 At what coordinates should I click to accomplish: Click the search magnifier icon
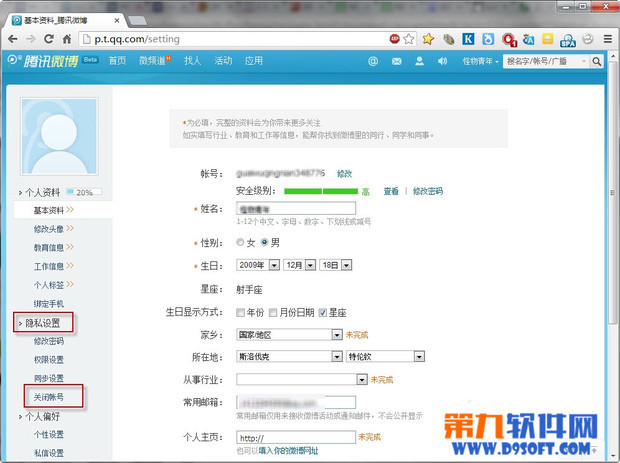596,61
